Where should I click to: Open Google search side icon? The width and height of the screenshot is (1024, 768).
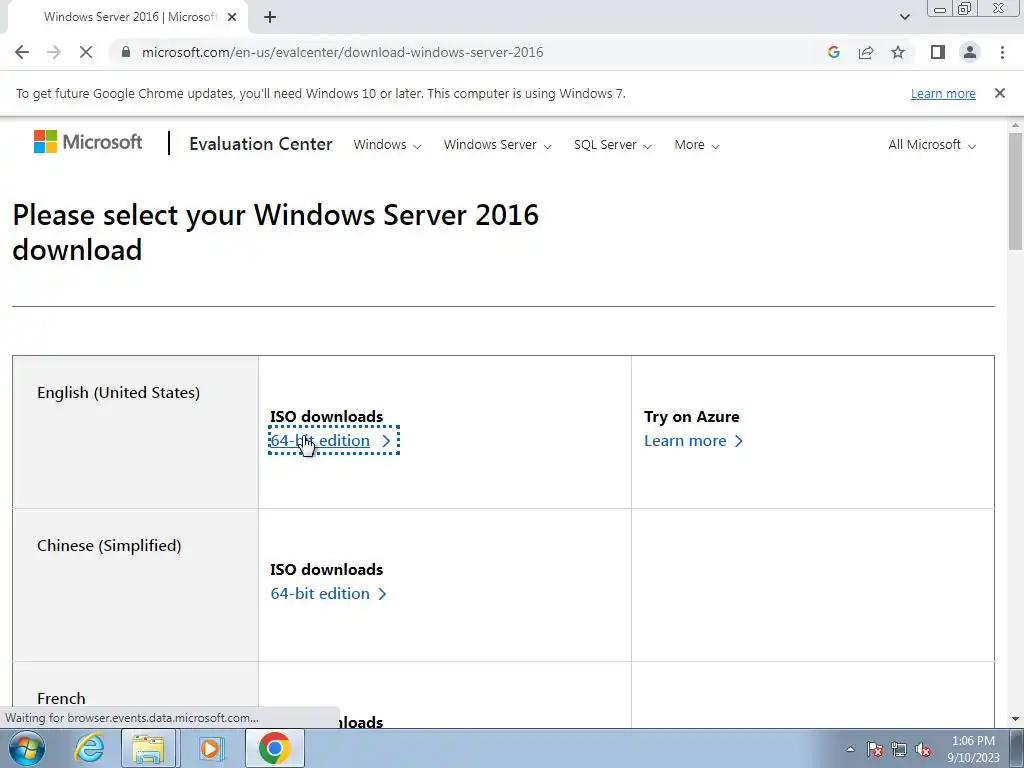[833, 52]
